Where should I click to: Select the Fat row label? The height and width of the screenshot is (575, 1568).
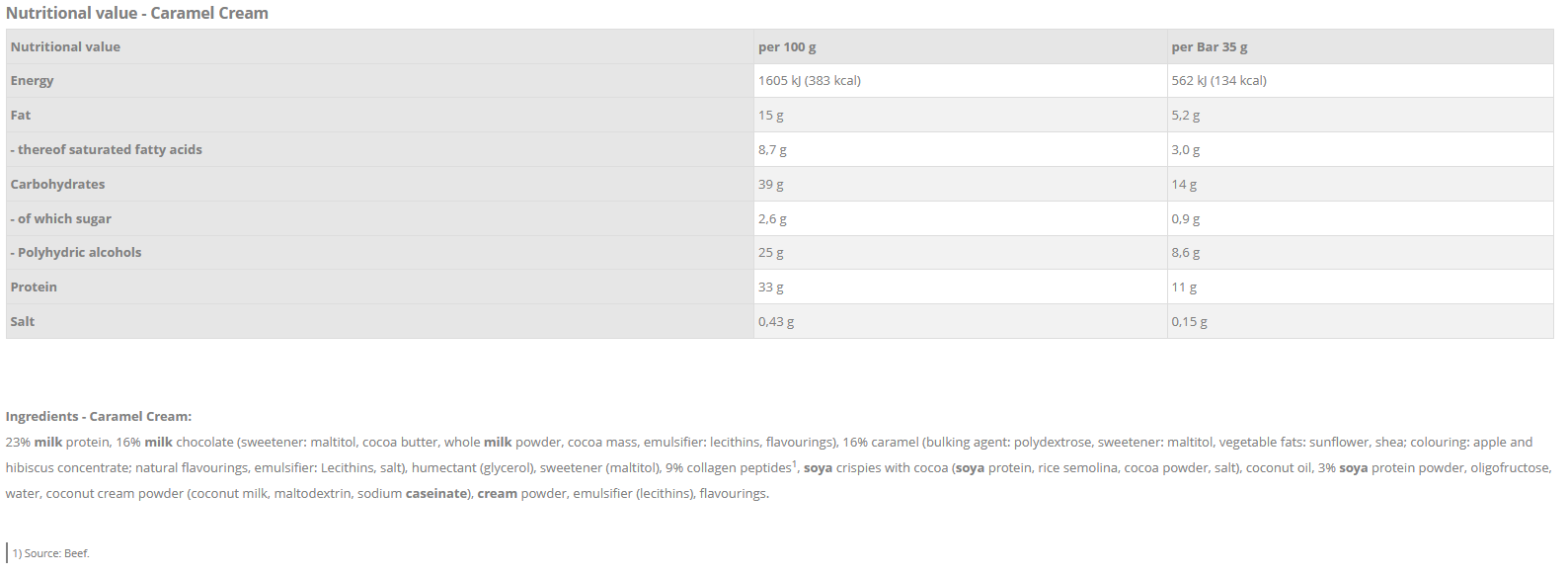pyautogui.click(x=21, y=116)
